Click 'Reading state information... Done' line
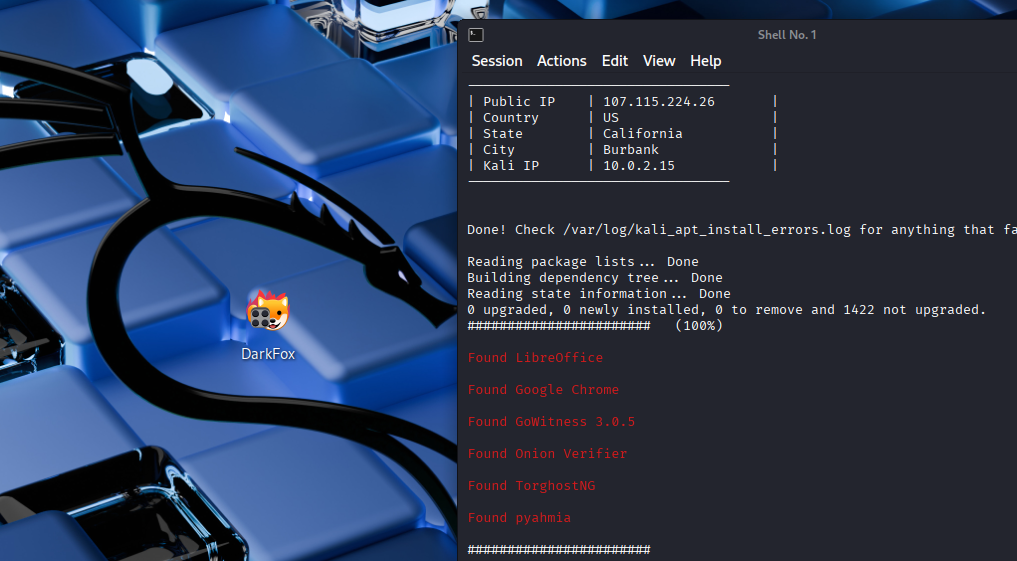Image resolution: width=1017 pixels, height=561 pixels. click(599, 294)
